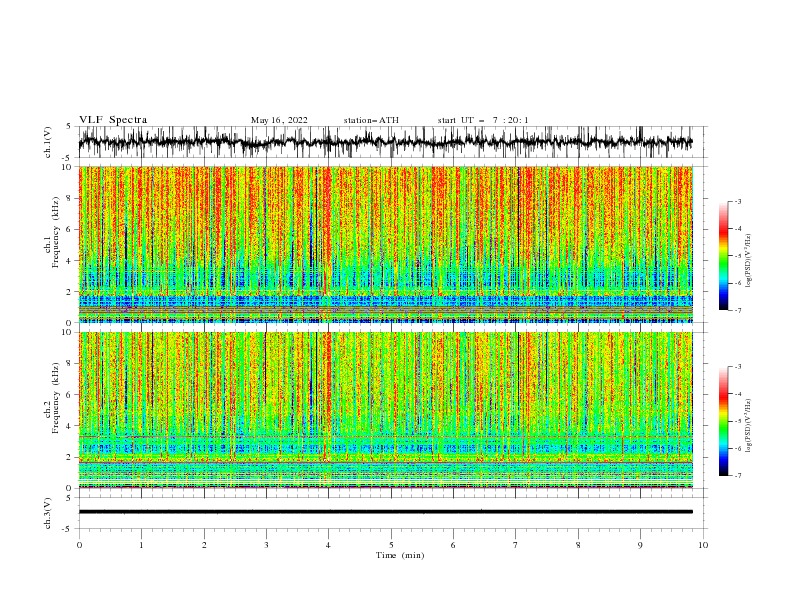Click the "1" tick on the time axis

[x=141, y=545]
